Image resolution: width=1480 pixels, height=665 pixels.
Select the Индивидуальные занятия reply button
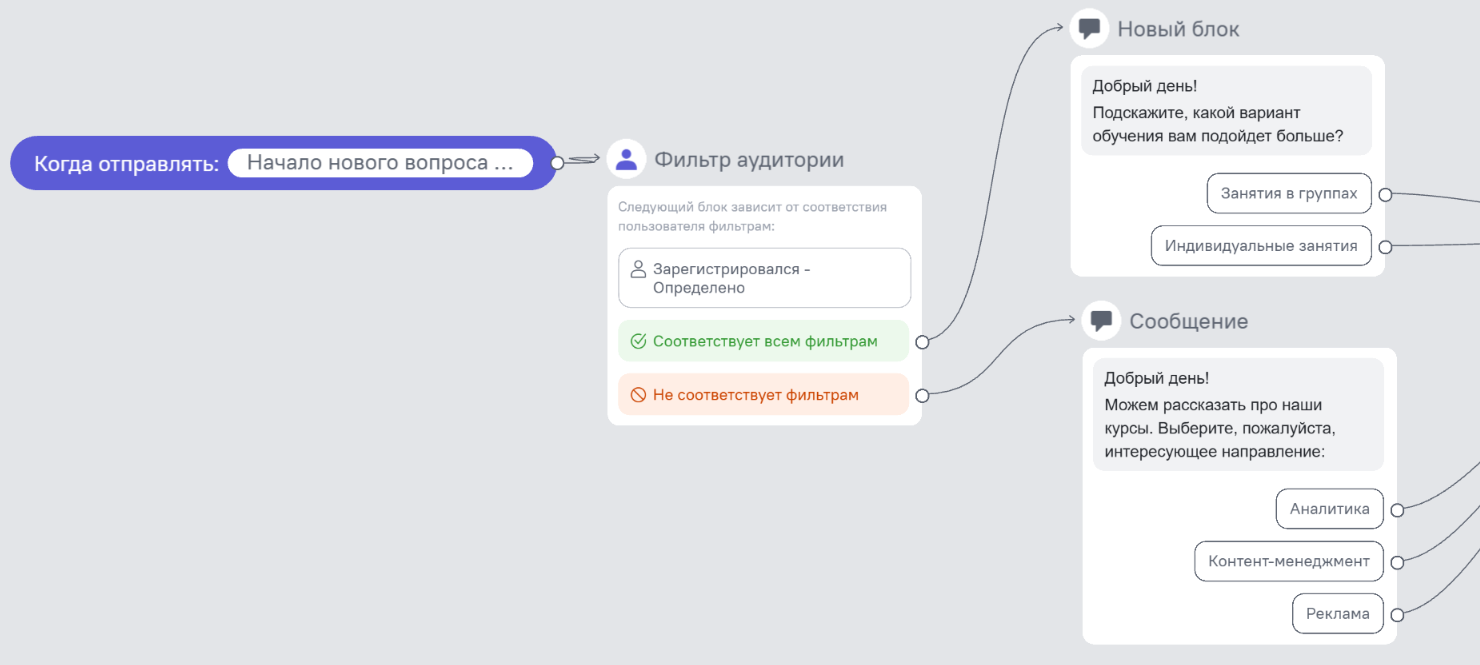(x=1261, y=246)
